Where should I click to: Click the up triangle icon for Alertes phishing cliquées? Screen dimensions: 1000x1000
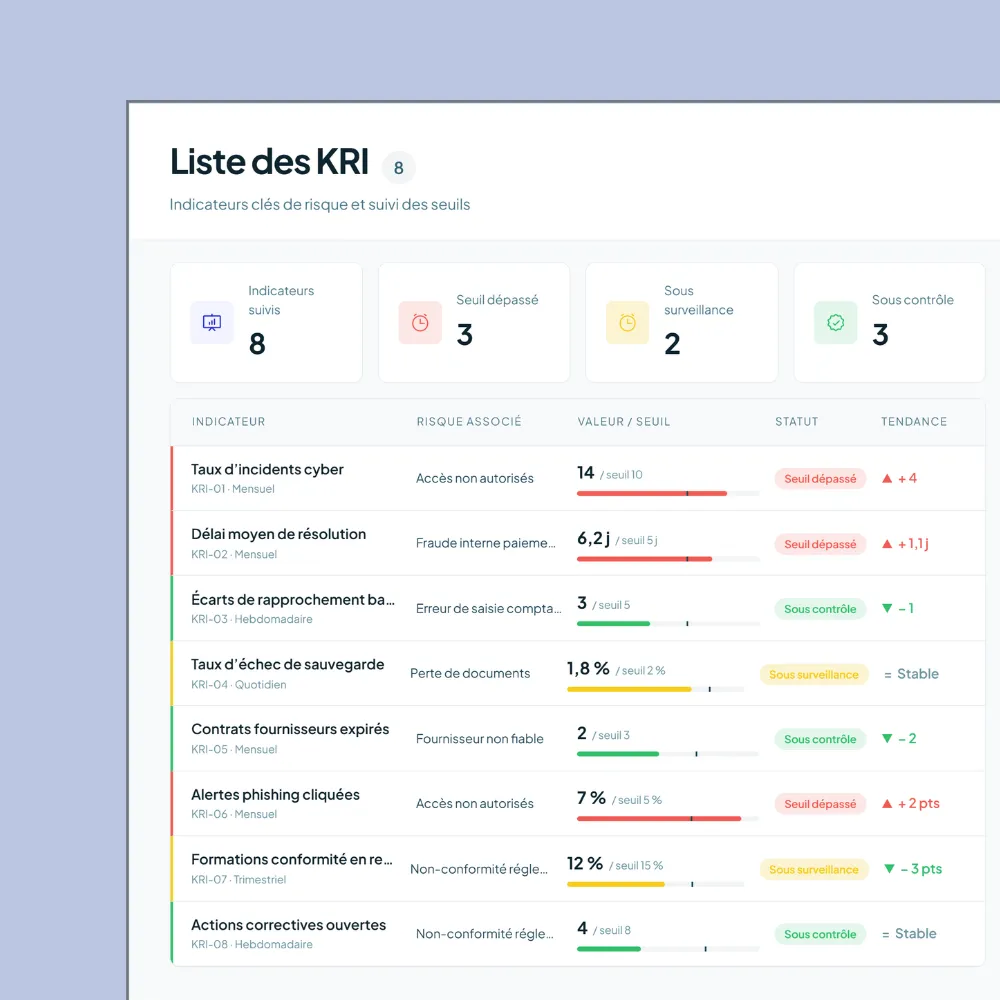click(886, 804)
